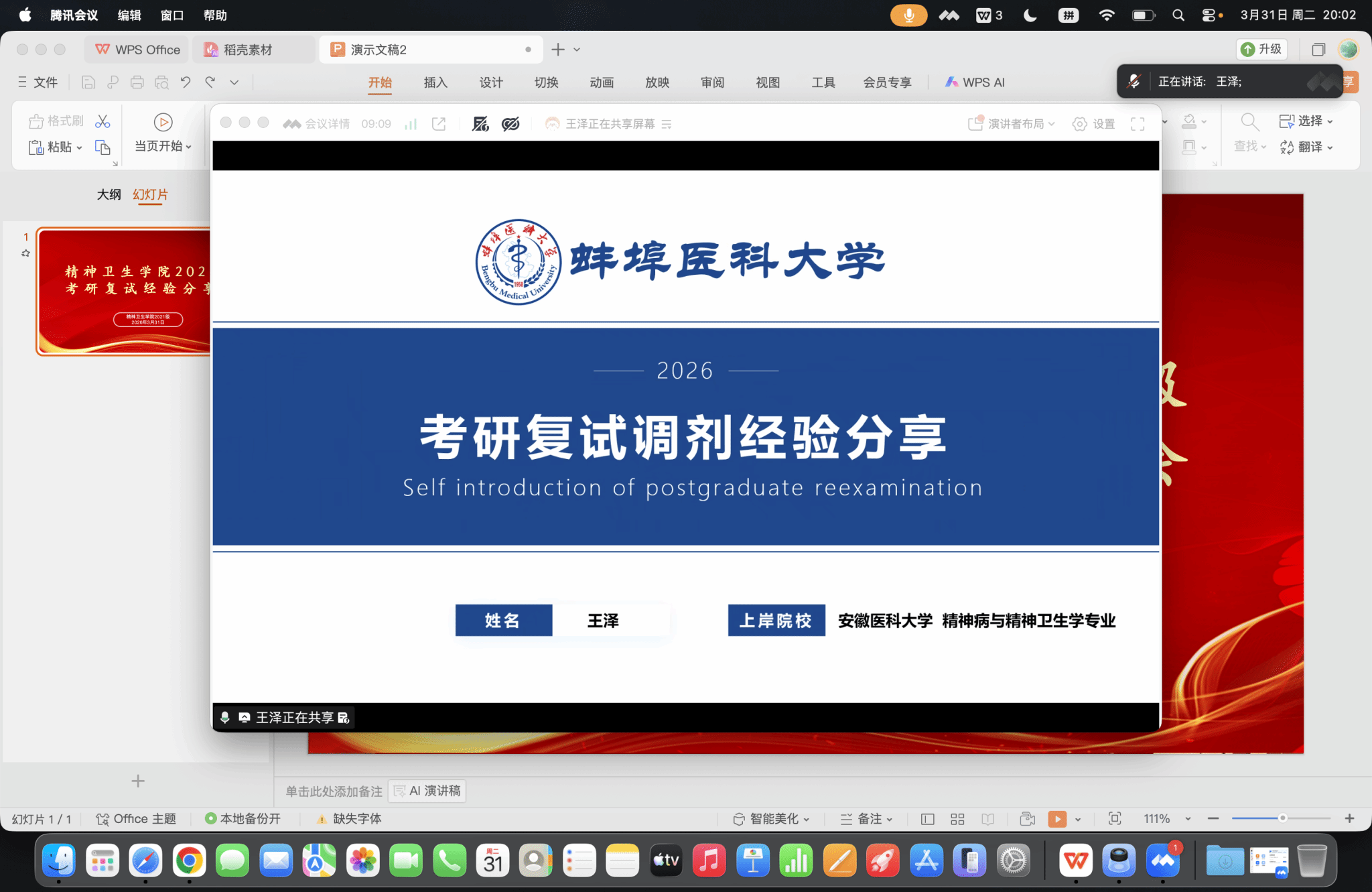Click the fit-slide-to-window icon
The height and width of the screenshot is (892, 1372).
tap(1115, 819)
